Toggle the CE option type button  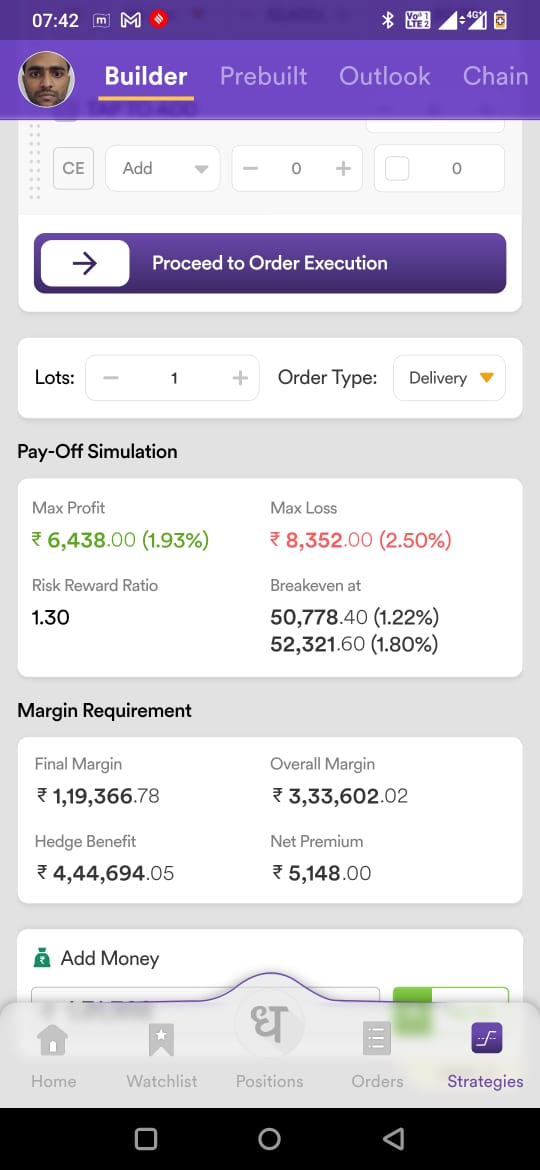(73, 169)
